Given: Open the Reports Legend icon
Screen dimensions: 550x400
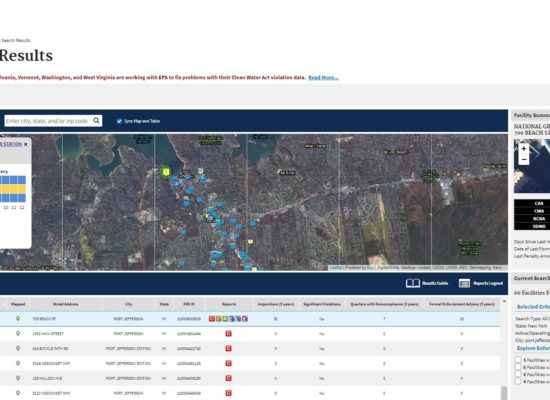Looking at the screenshot, I should click(464, 283).
